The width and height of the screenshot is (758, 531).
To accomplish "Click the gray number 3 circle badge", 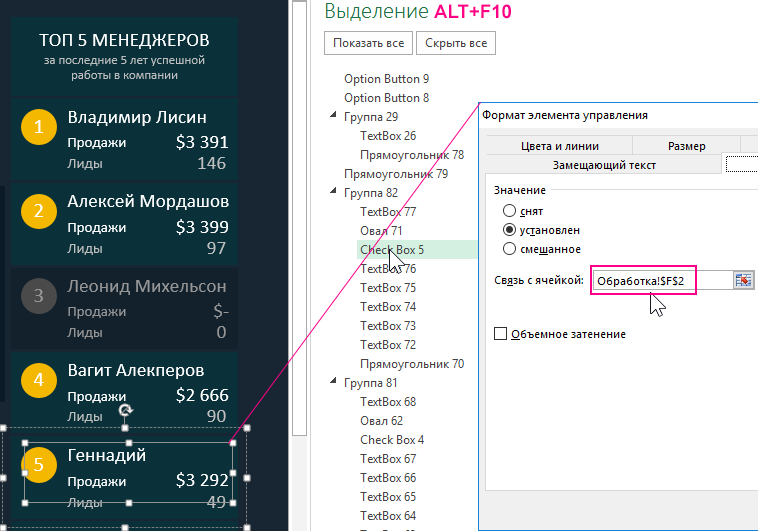I will coord(39,296).
